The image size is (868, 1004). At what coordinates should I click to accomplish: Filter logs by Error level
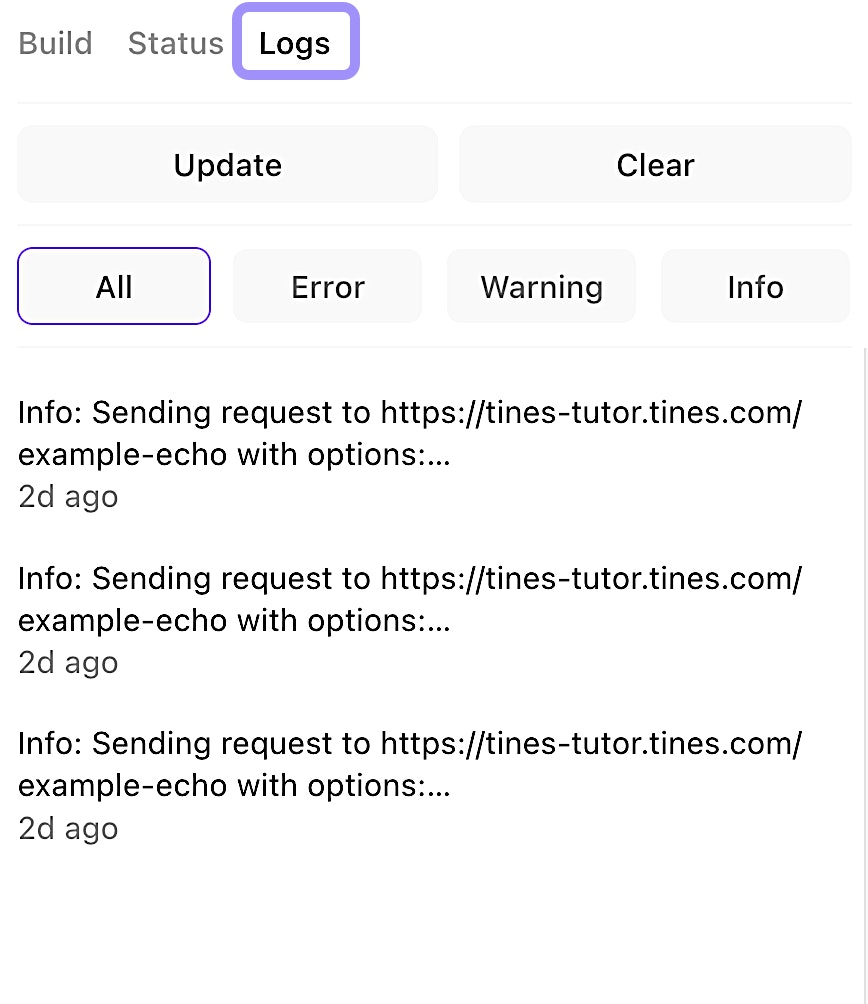coord(328,287)
